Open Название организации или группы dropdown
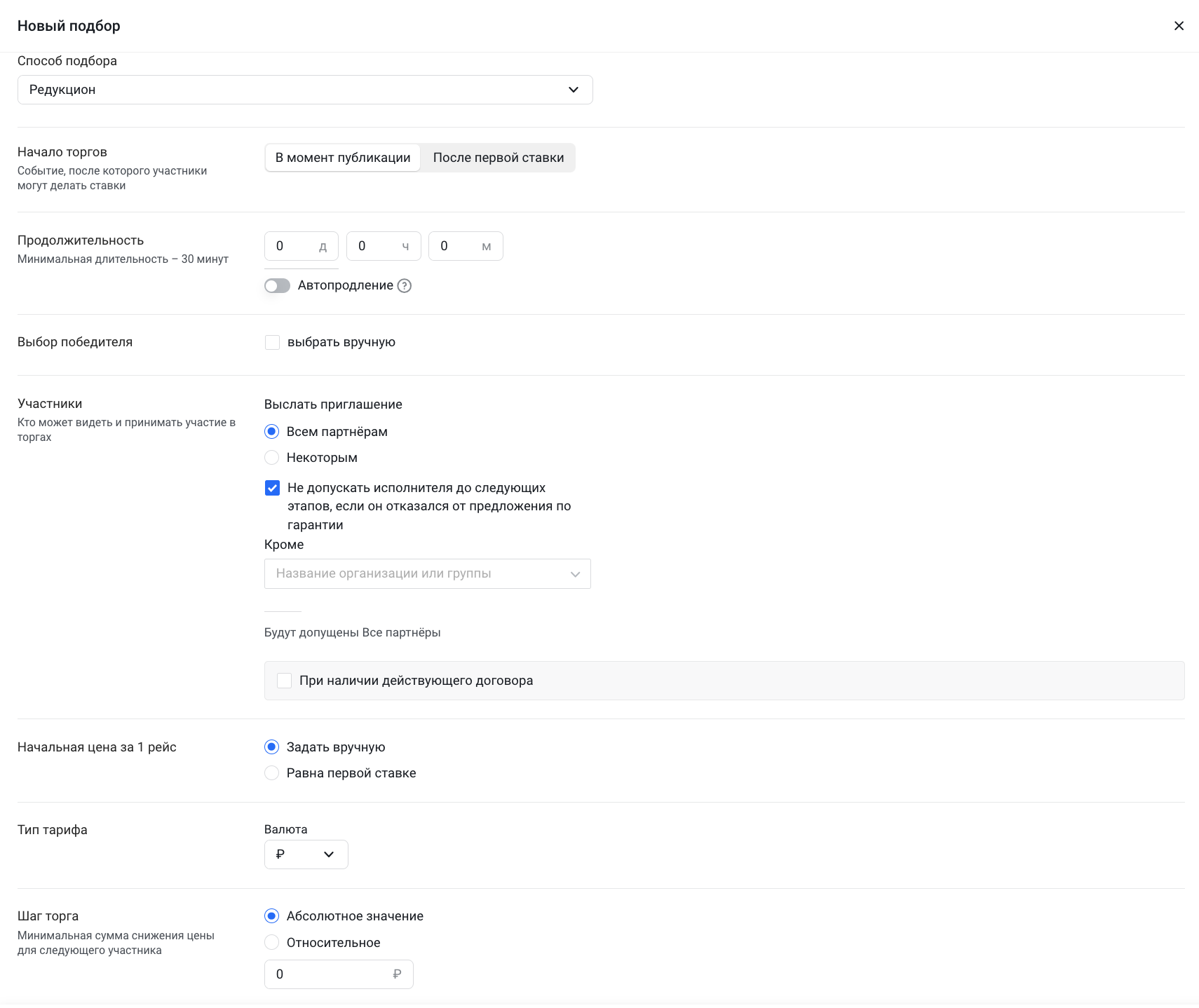Screen dimensions: 1199x1008 [x=428, y=573]
